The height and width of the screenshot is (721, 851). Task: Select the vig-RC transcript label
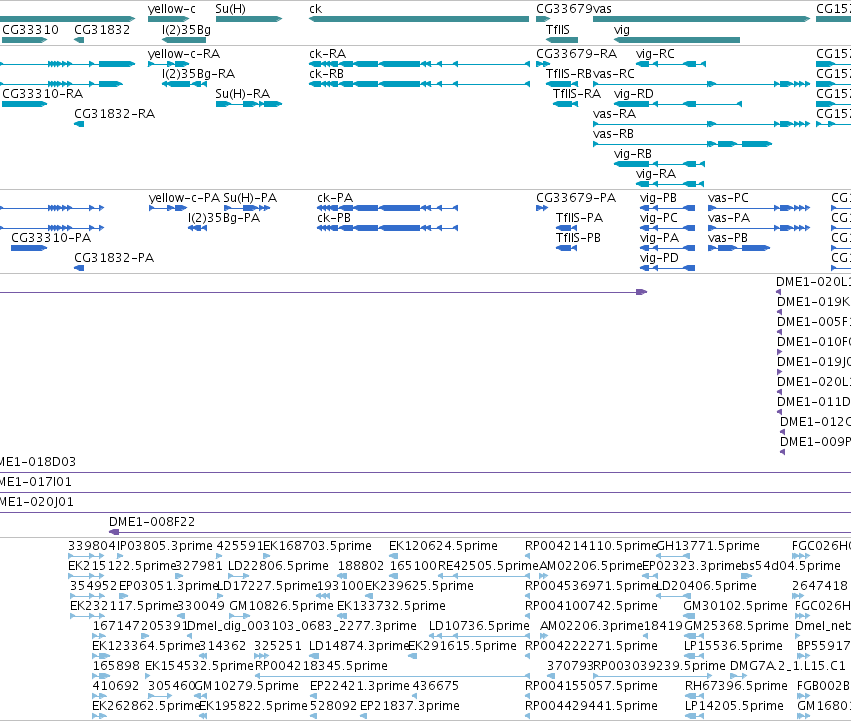(655, 54)
